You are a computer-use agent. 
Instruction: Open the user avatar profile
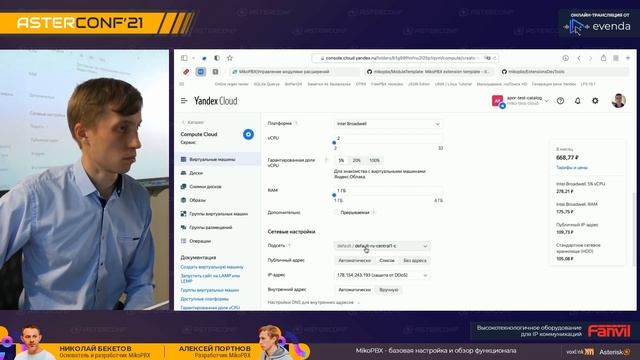[x=618, y=101]
